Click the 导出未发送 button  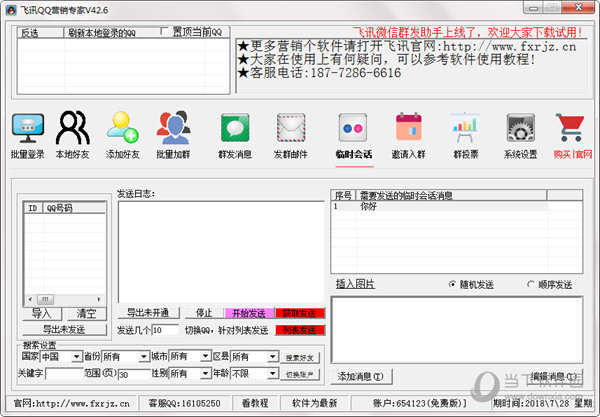pos(64,329)
